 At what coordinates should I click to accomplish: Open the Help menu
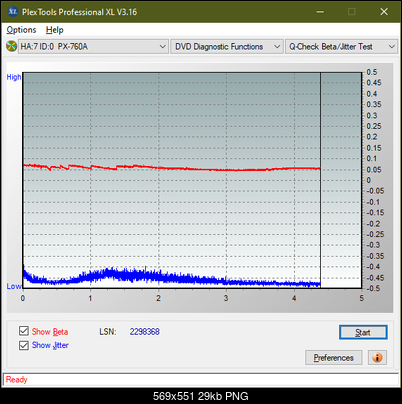[55, 30]
